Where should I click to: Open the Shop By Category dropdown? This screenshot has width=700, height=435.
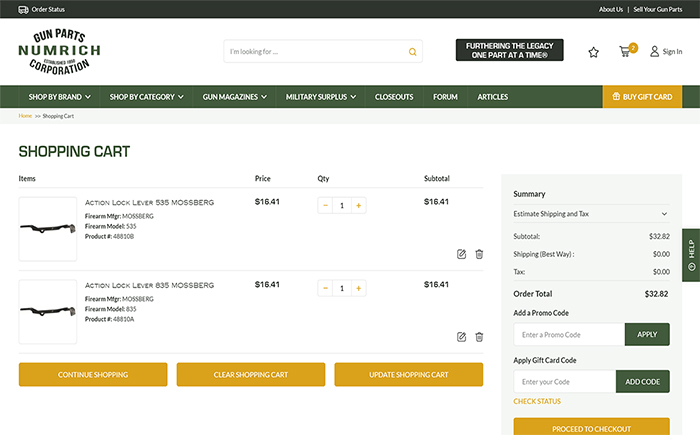(x=146, y=97)
